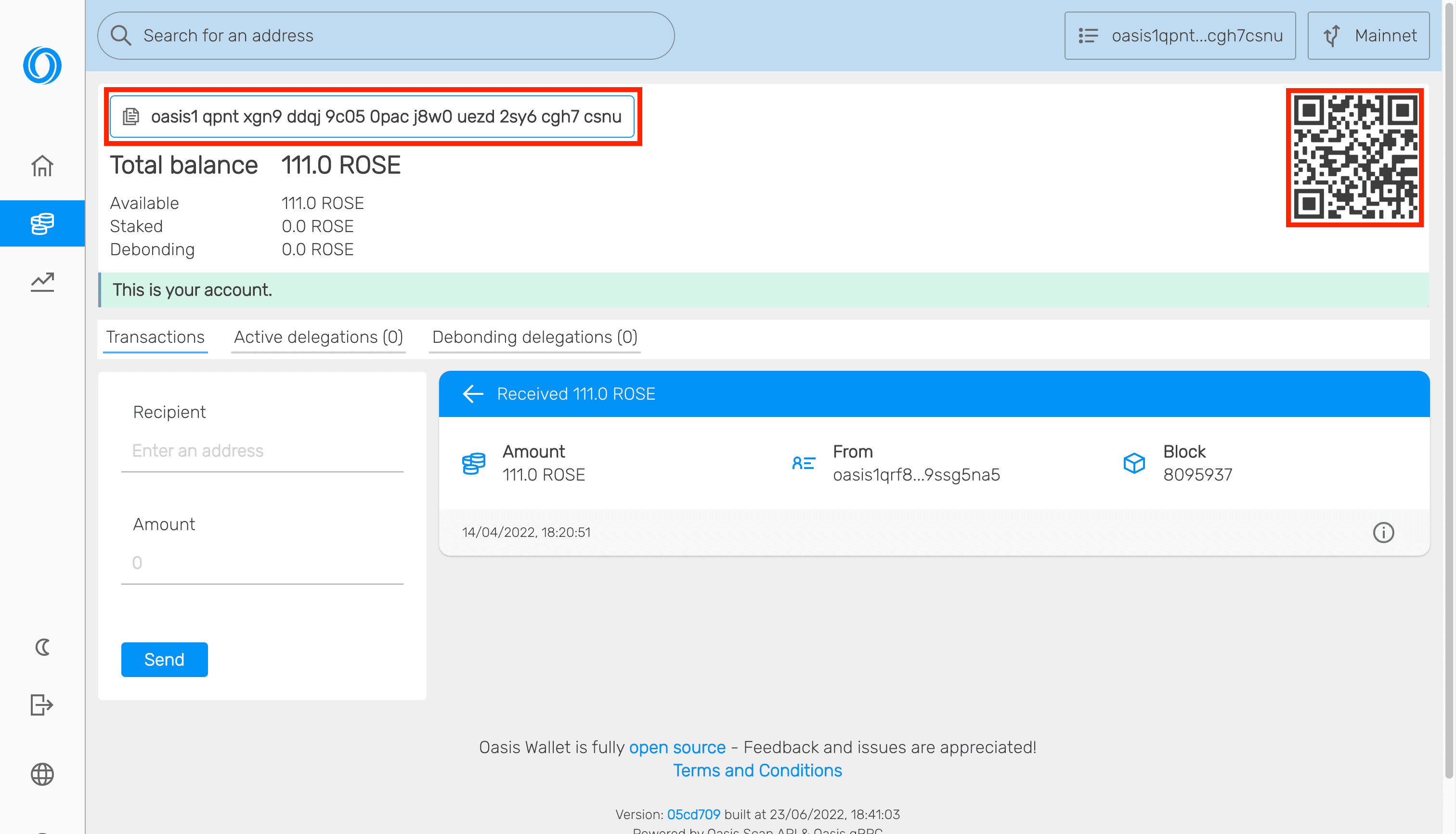Click the analytics/chart sidebar icon
The height and width of the screenshot is (834, 1456).
tap(42, 281)
